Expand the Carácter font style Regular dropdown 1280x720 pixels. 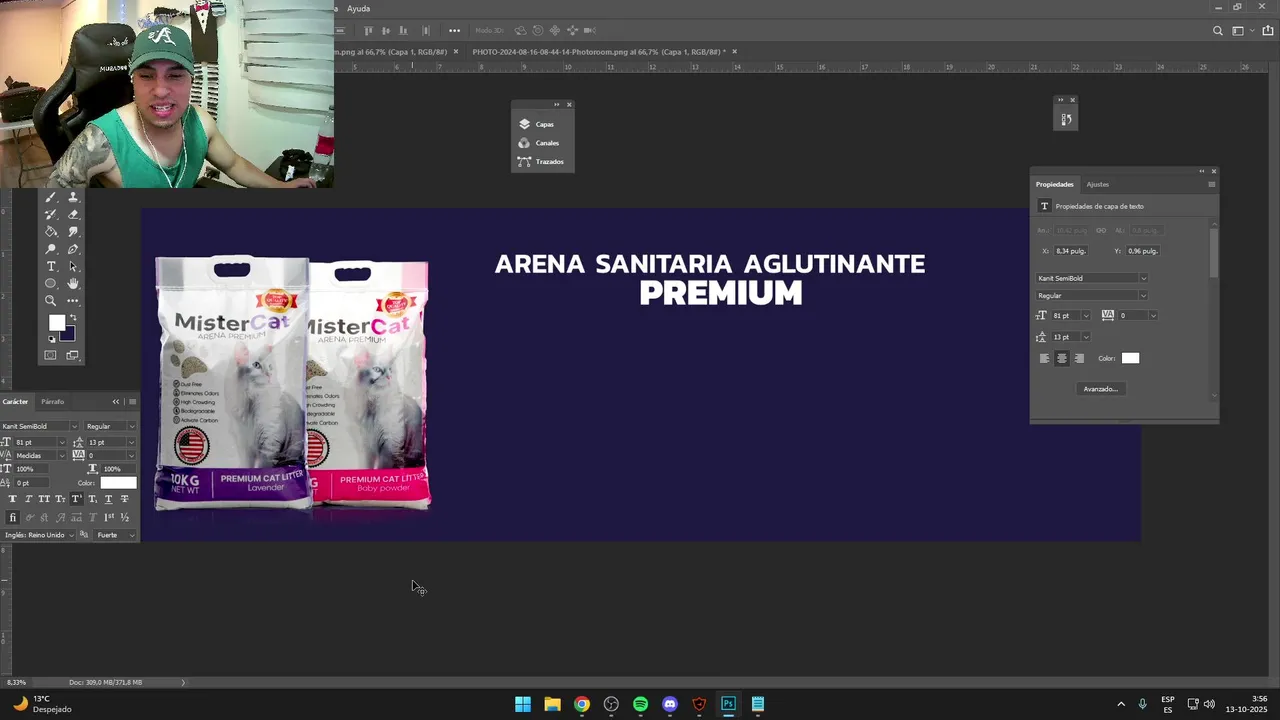[x=131, y=427]
